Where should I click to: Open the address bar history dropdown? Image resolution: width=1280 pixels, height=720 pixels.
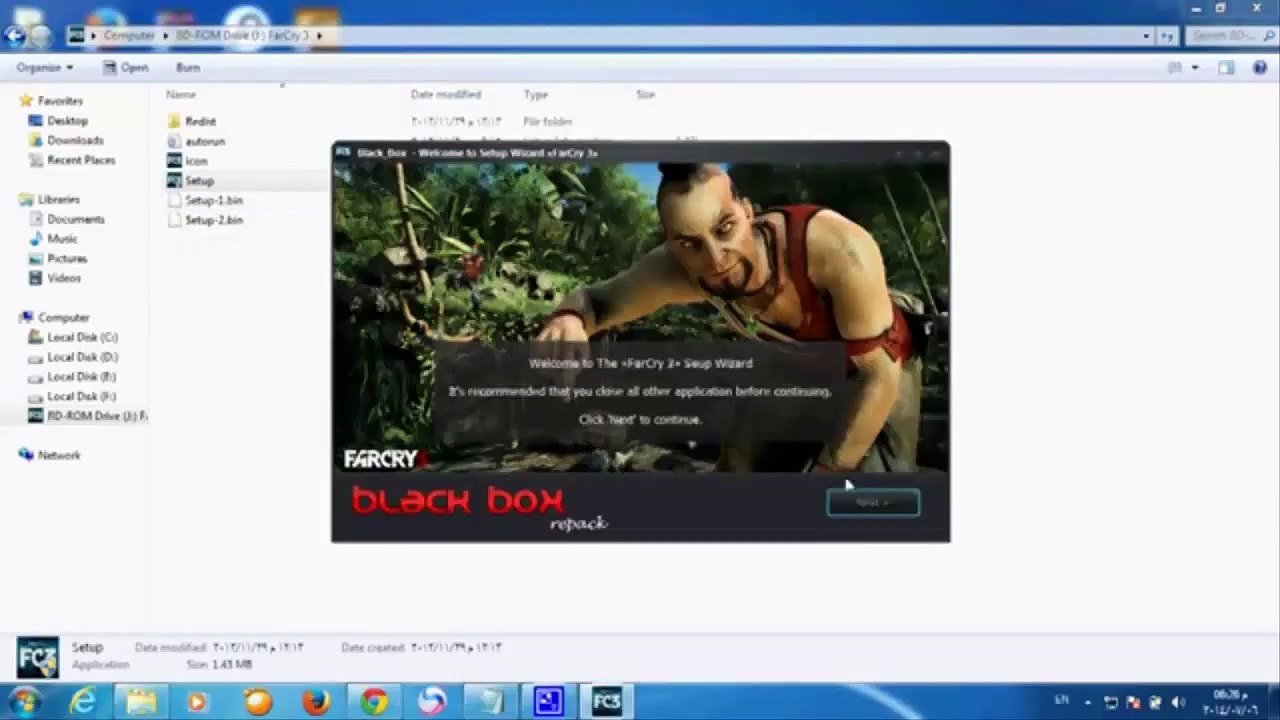click(1146, 36)
